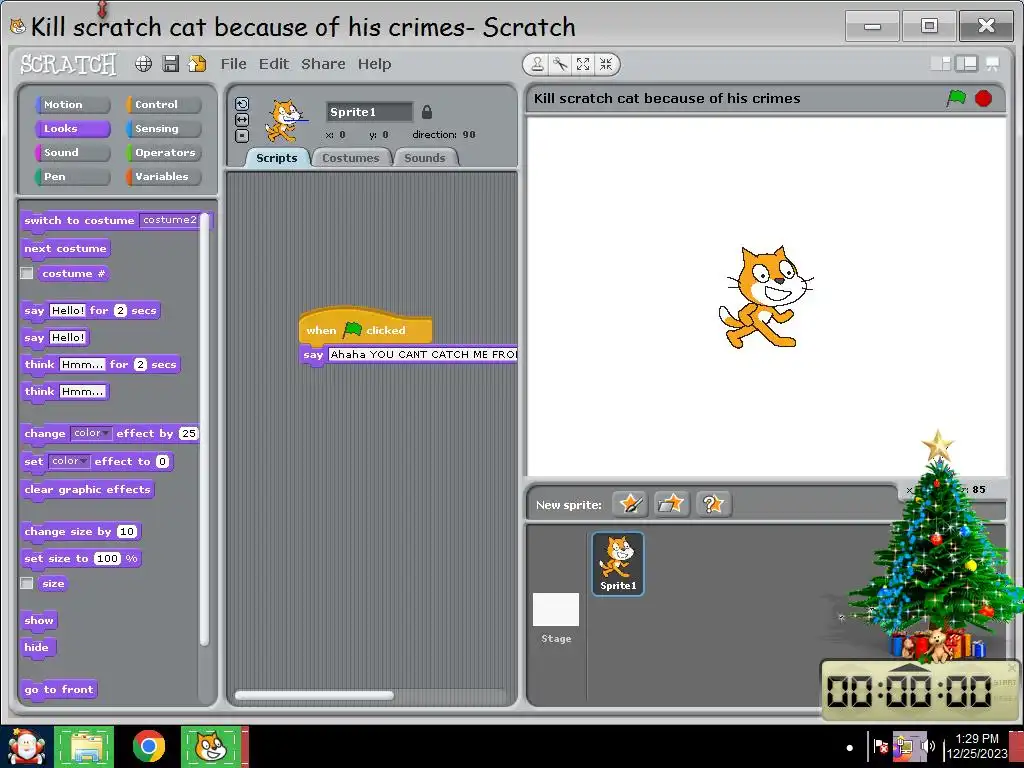
Task: Select the Pen block category
Action: (x=72, y=176)
